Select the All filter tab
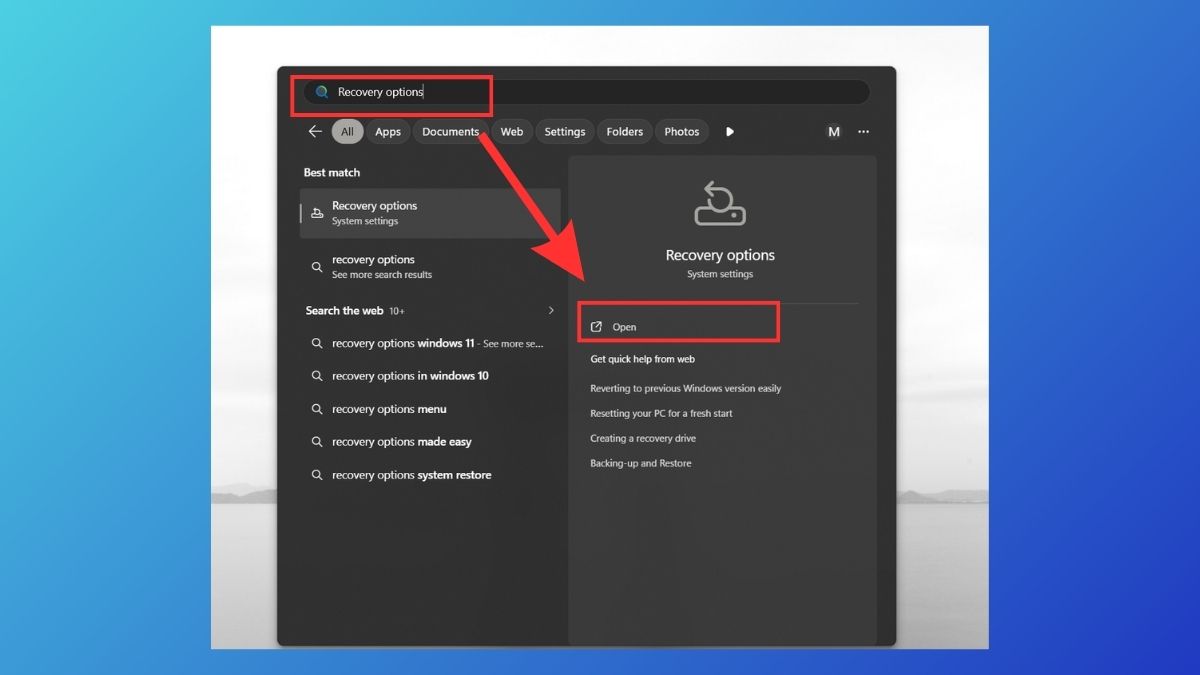The height and width of the screenshot is (675, 1200). click(x=347, y=132)
